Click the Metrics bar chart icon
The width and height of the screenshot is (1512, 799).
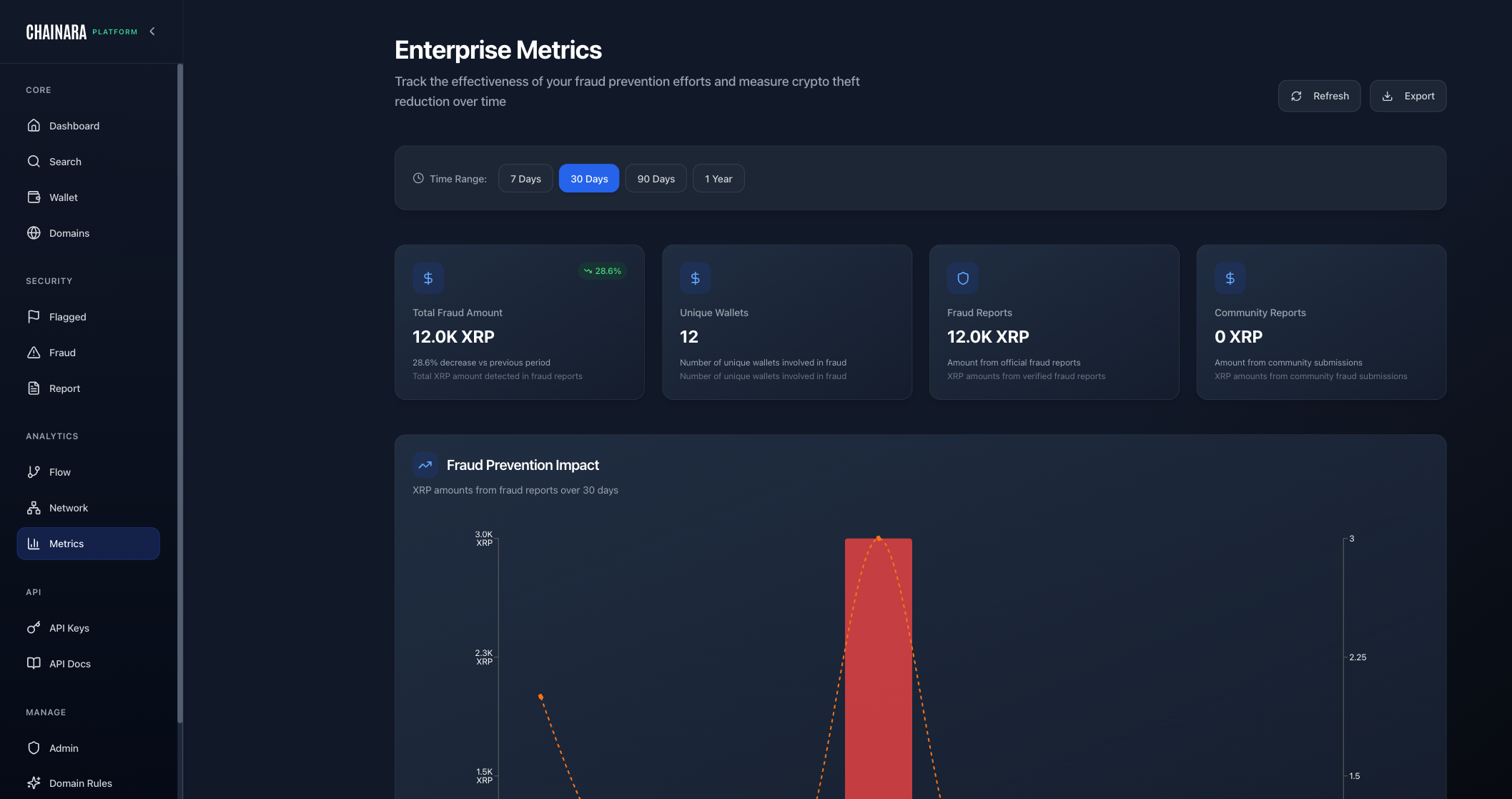click(34, 543)
